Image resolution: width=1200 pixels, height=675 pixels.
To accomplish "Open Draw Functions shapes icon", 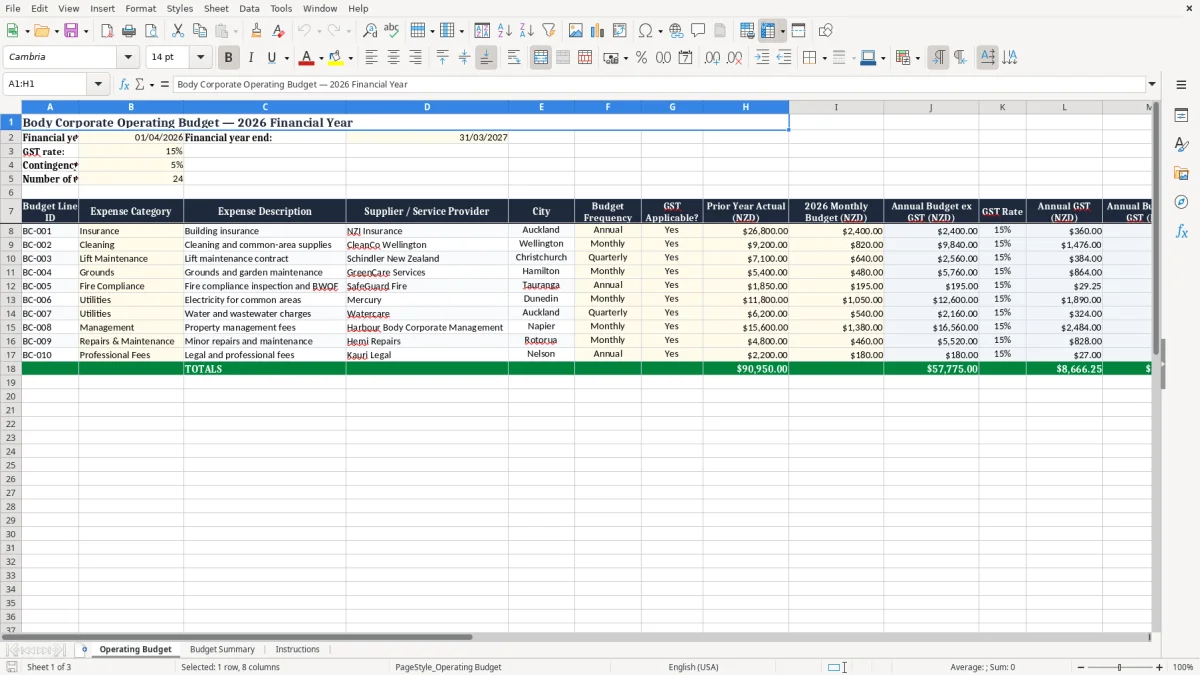I will point(826,31).
